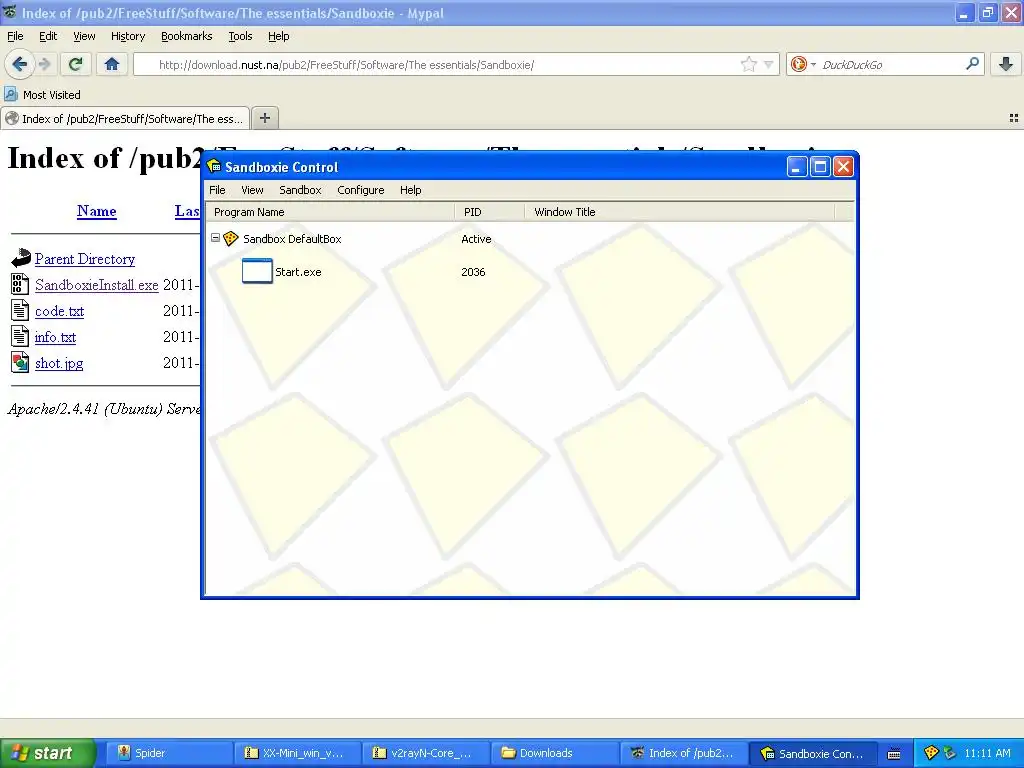This screenshot has height=768, width=1024.
Task: Click the yellow Sandbox DefaultBox icon
Action: coord(231,238)
